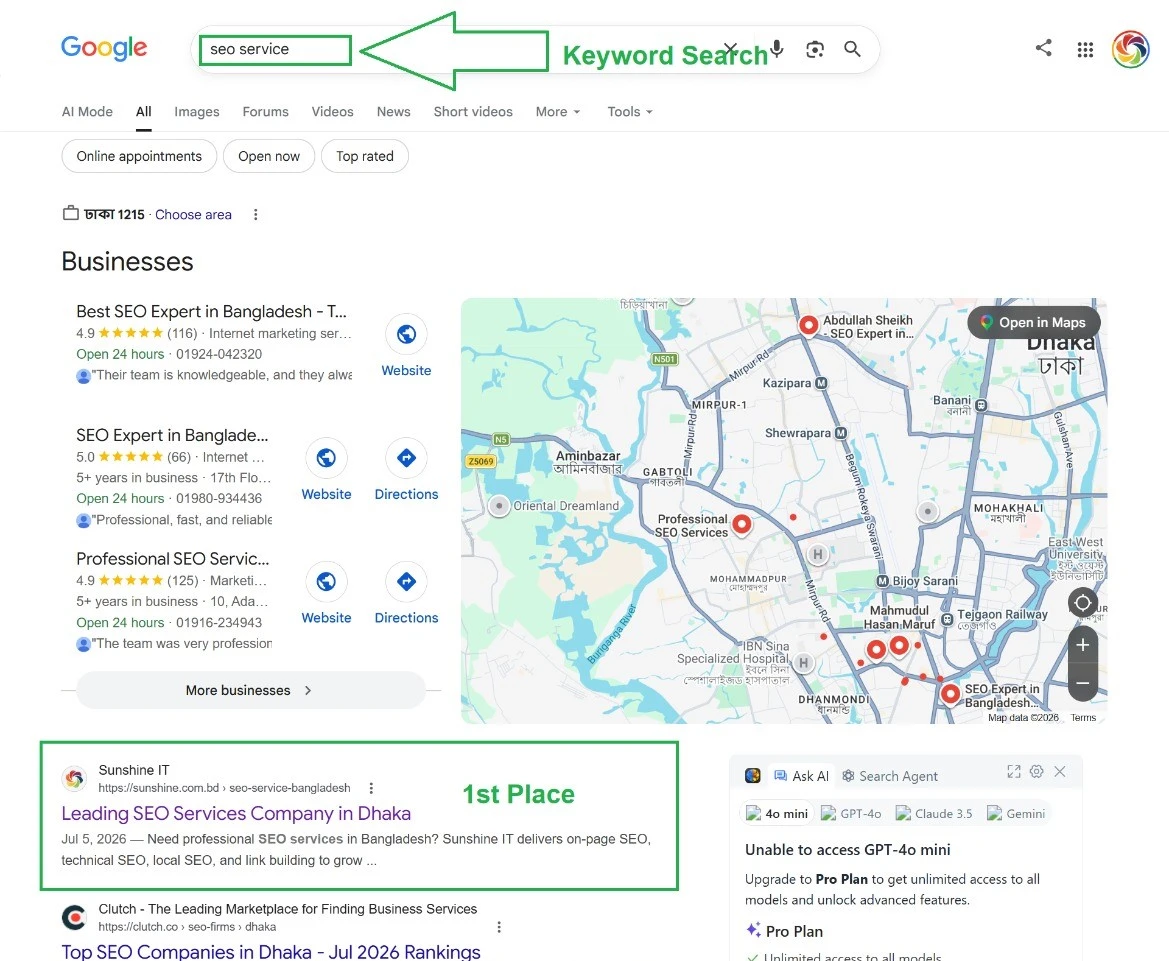Open more options next to Choose area
Screen dimensions: 1169x961
(256, 215)
